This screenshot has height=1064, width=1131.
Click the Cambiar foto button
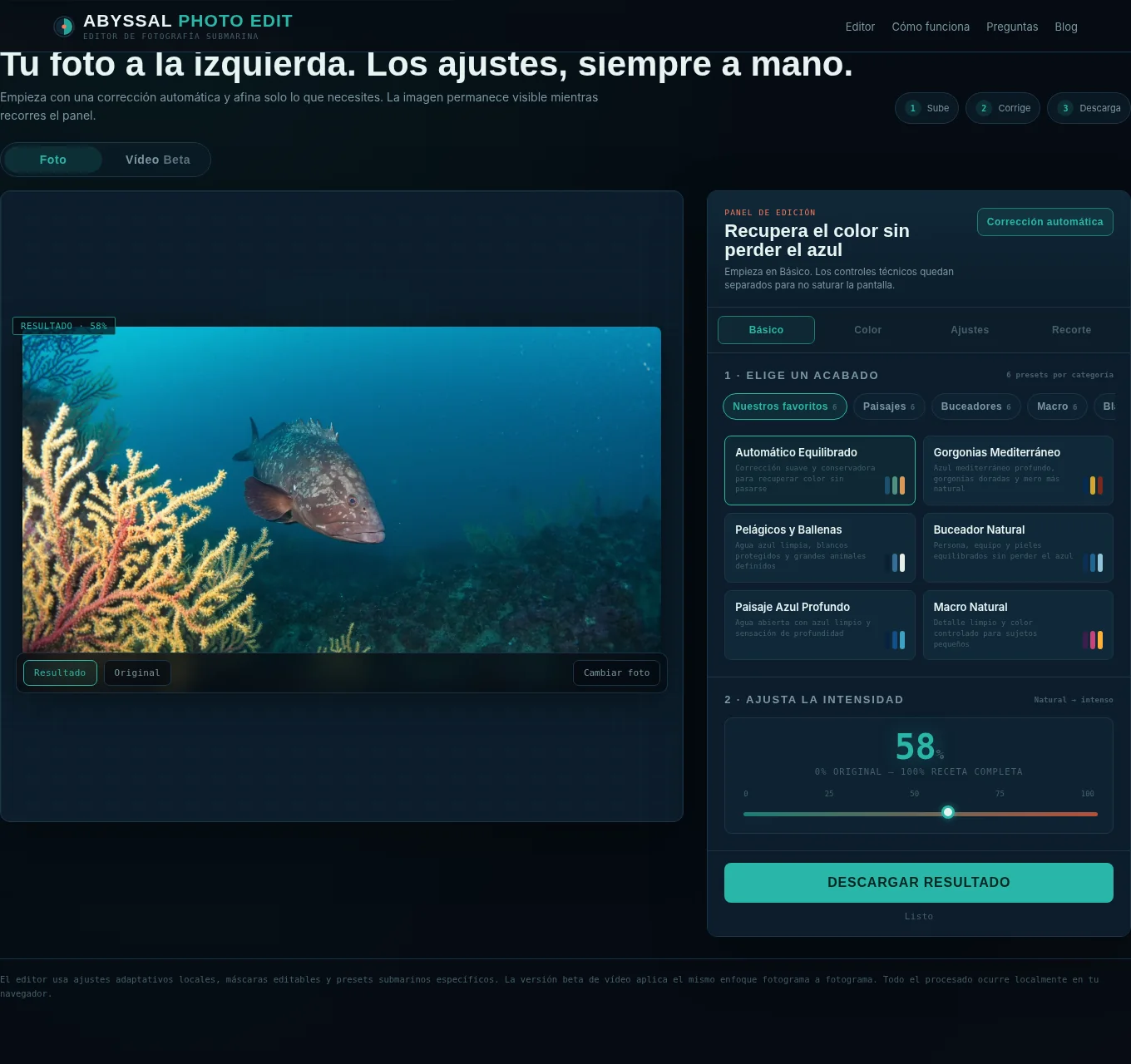tap(616, 673)
